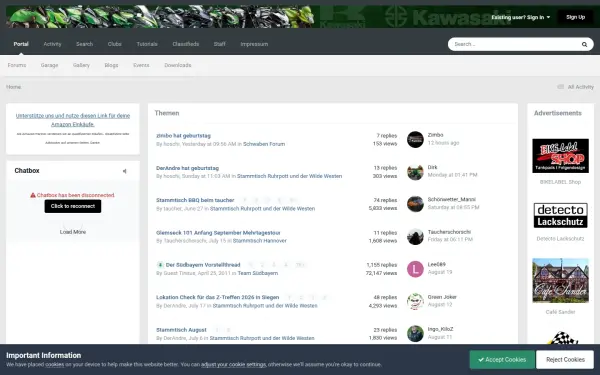Open Glemseck 101 Anfang September topic
The height and width of the screenshot is (375, 600).
coord(218,233)
